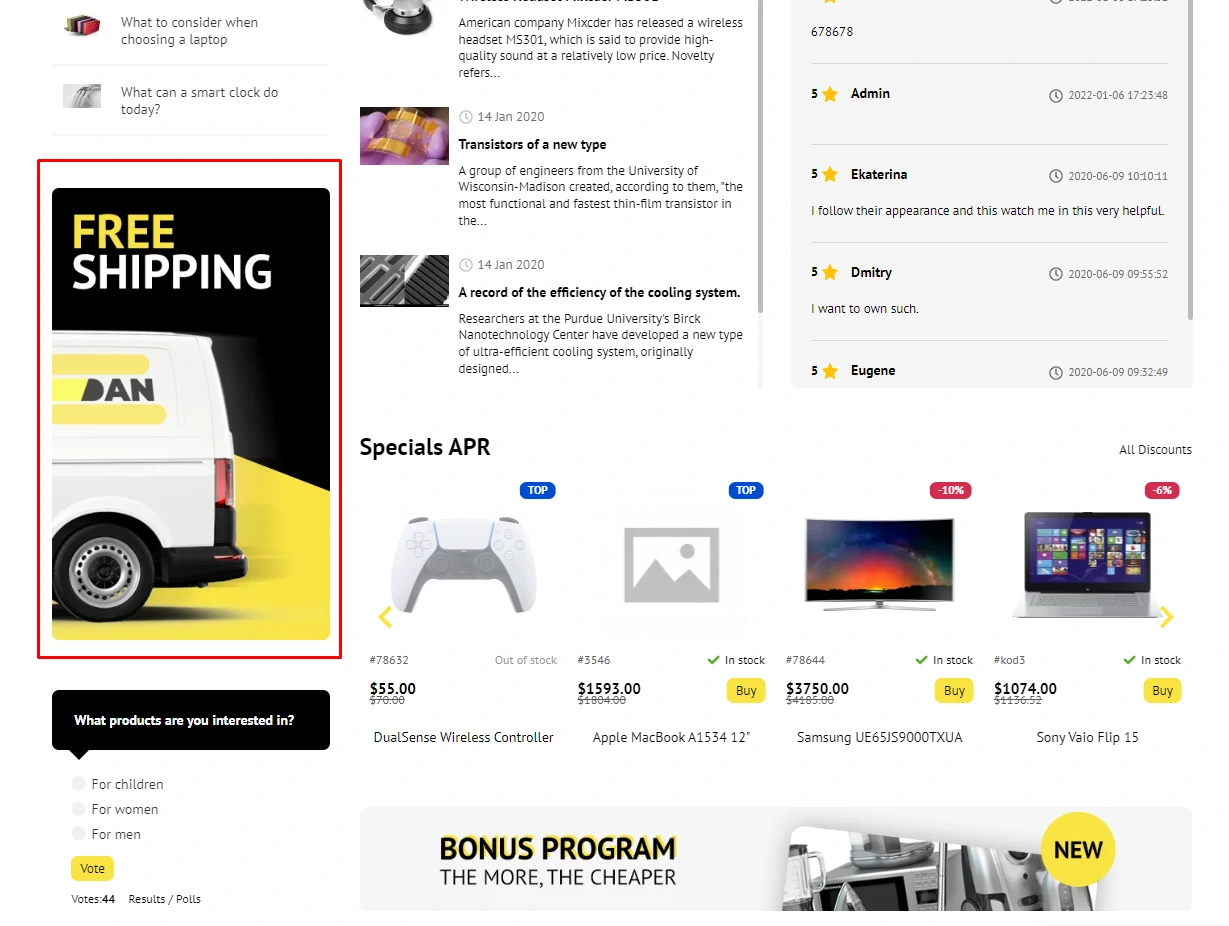Open the All Discounts link

coord(1155,450)
